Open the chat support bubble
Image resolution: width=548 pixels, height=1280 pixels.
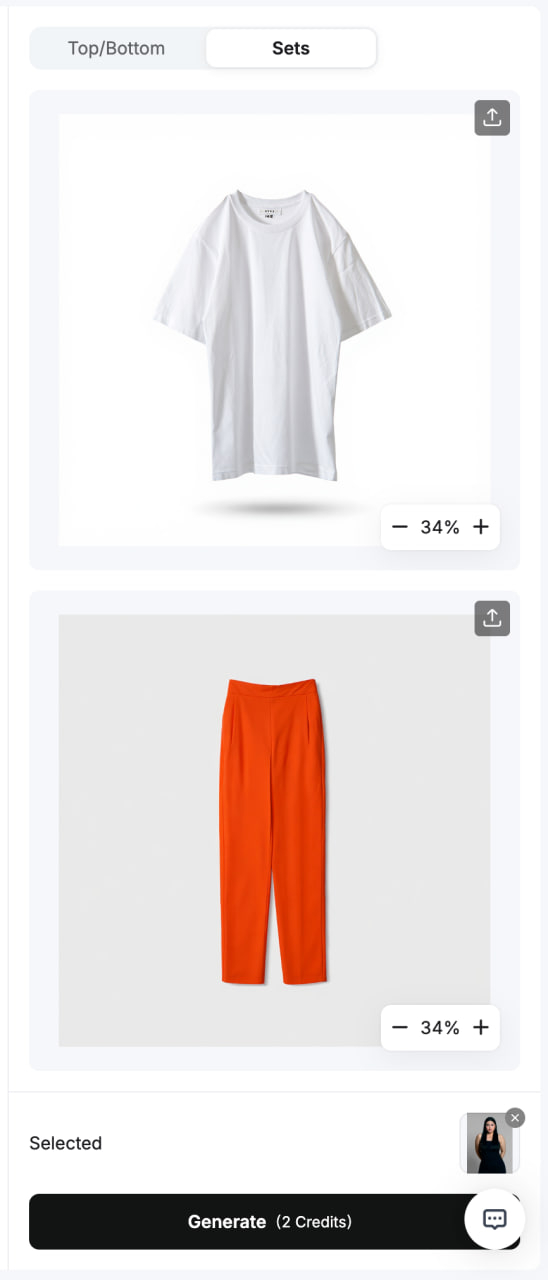[x=495, y=1219]
